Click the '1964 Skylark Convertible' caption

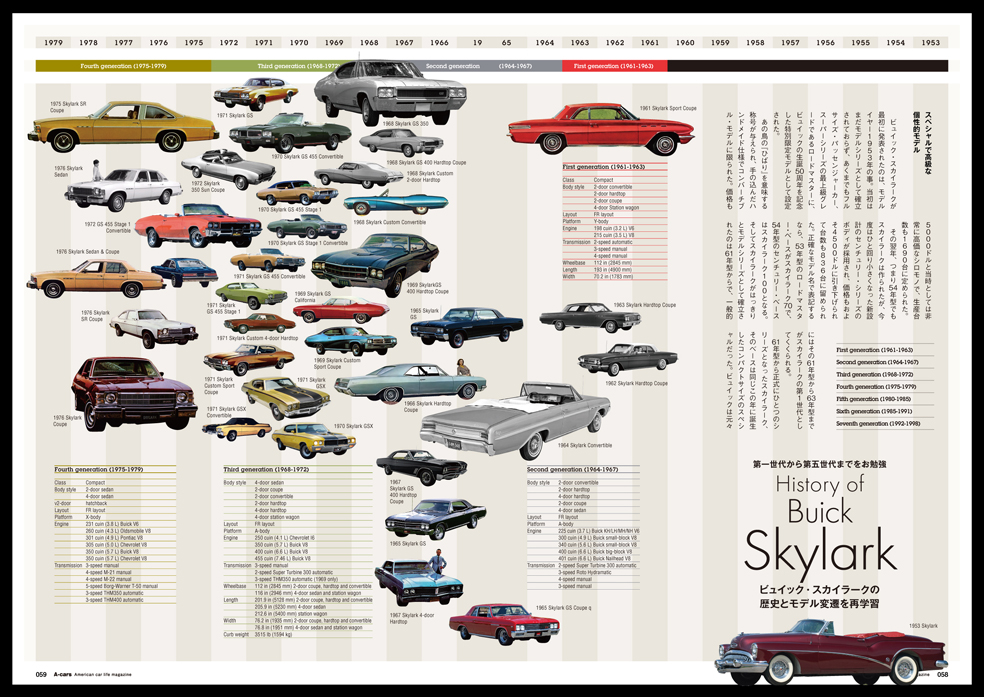click(x=585, y=445)
